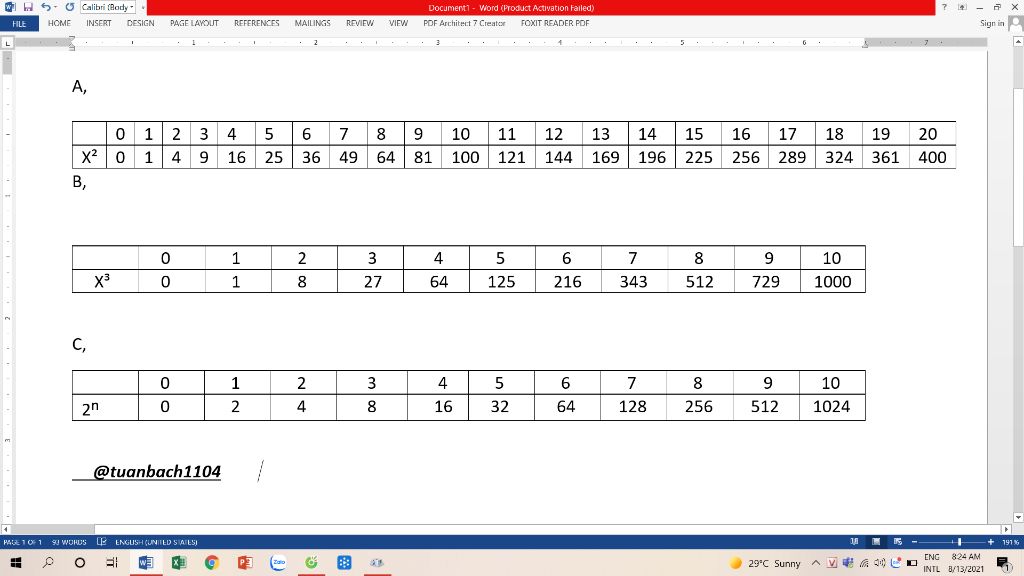Open the VIEW ribbon tab
The width and height of the screenshot is (1024, 576).
(x=398, y=24)
